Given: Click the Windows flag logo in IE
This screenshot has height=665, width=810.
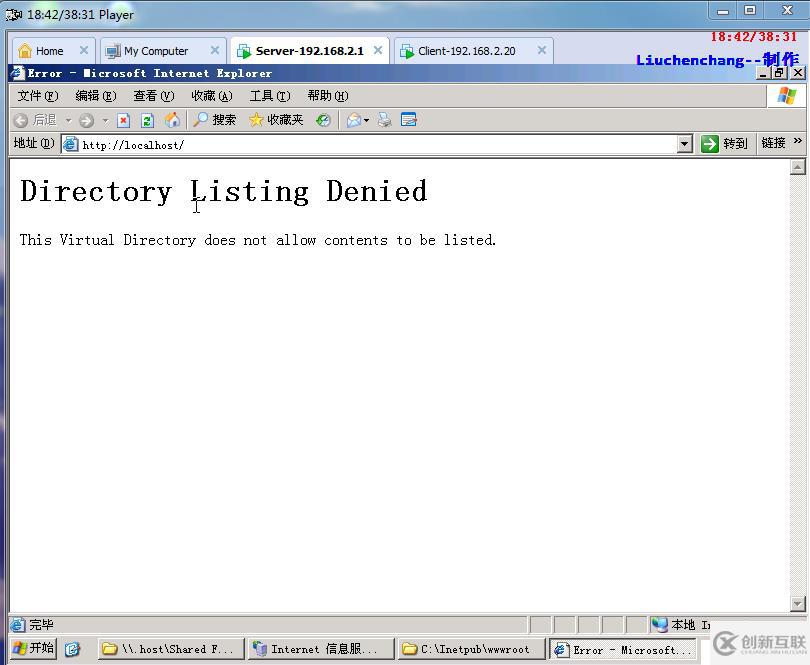Looking at the screenshot, I should click(x=786, y=96).
